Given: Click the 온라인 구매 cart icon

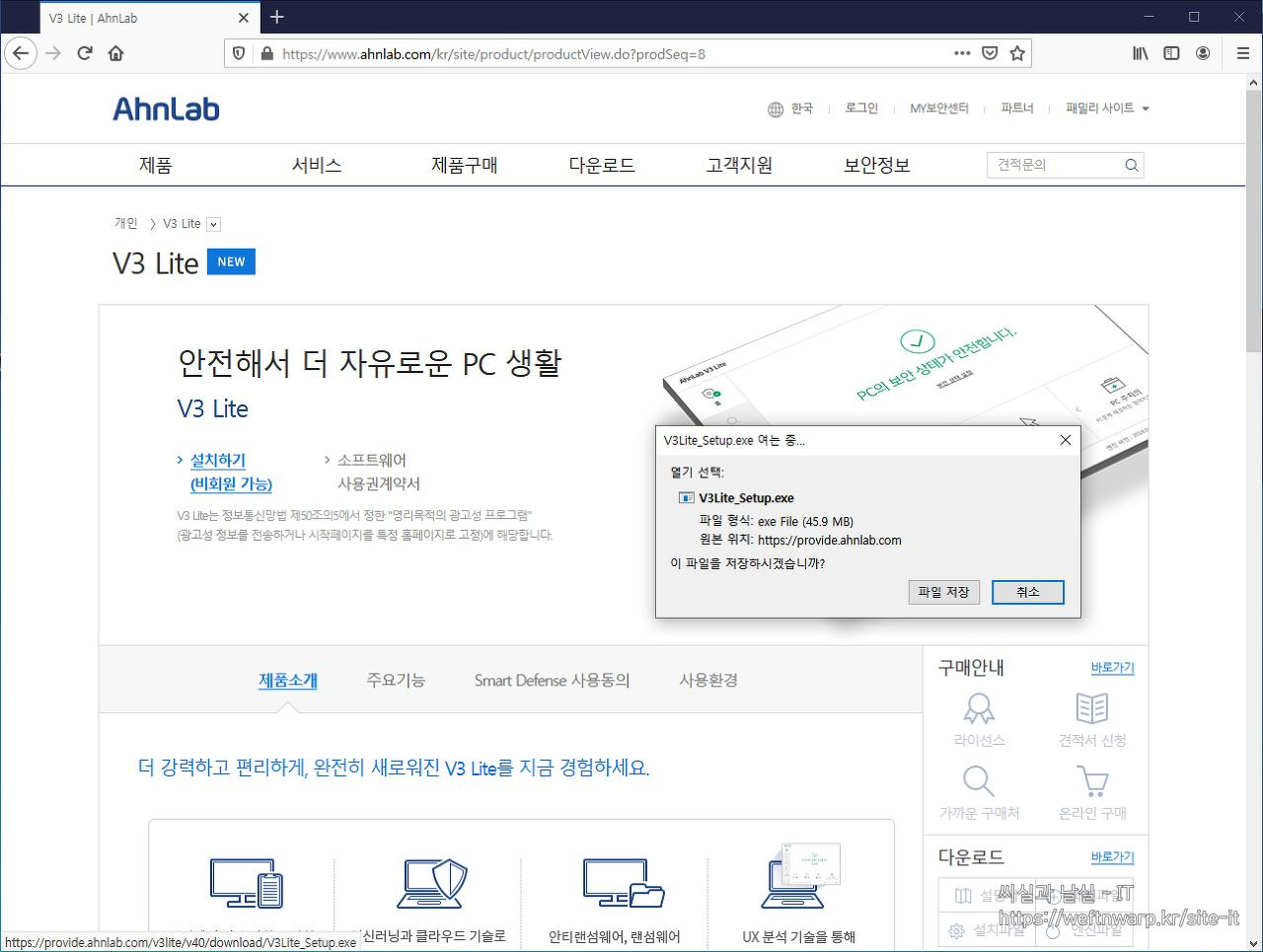Looking at the screenshot, I should (x=1092, y=781).
